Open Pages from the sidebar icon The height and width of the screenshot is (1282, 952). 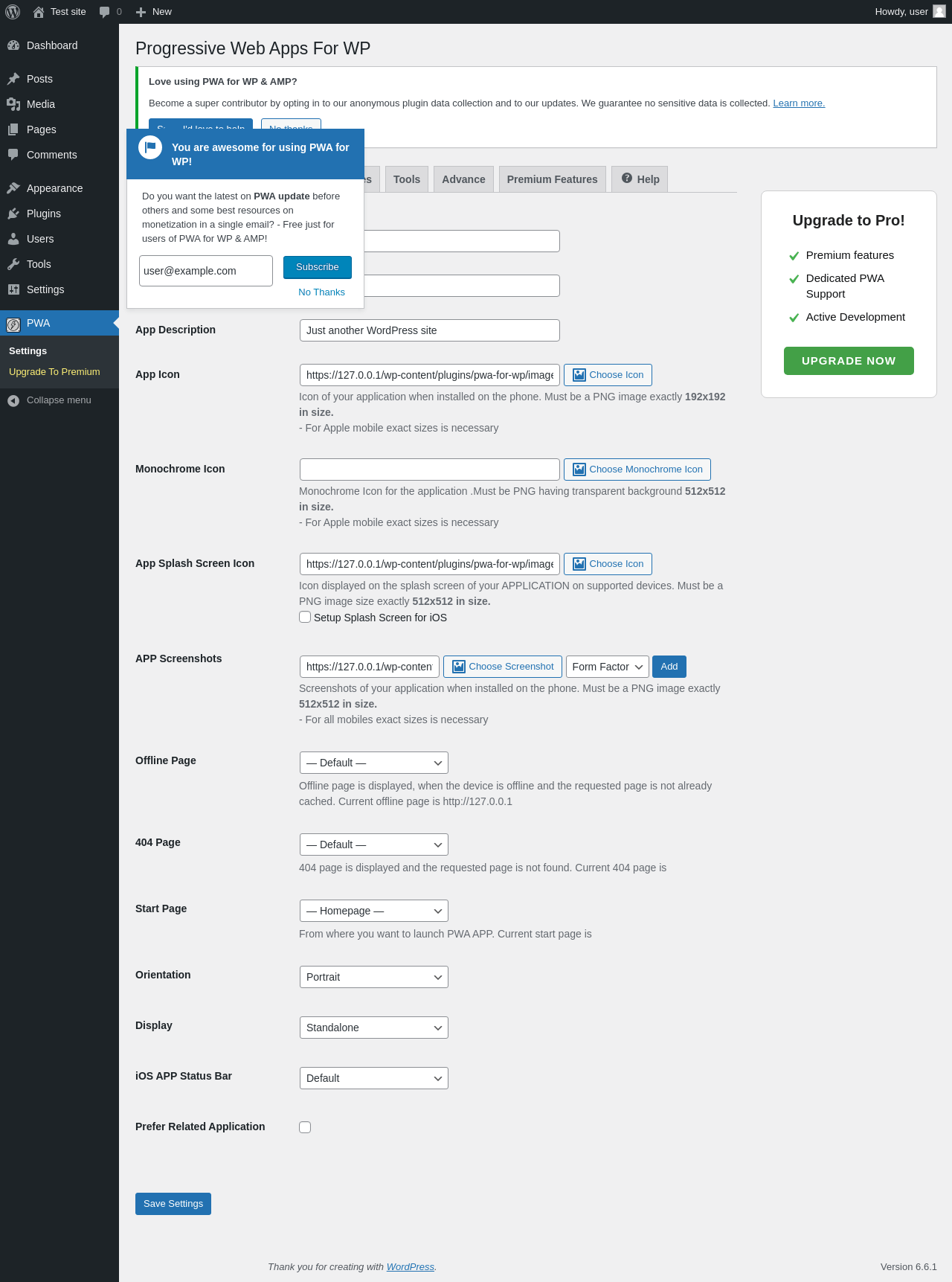13,129
